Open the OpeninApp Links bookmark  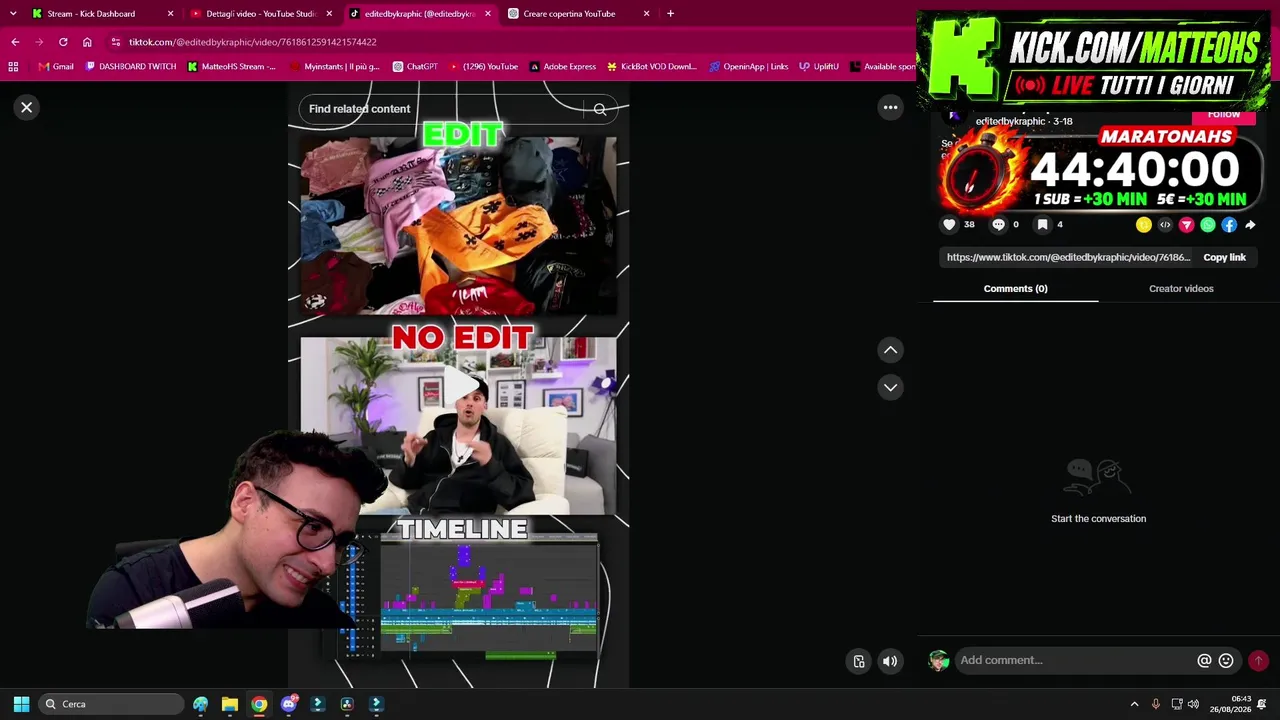(x=748, y=67)
